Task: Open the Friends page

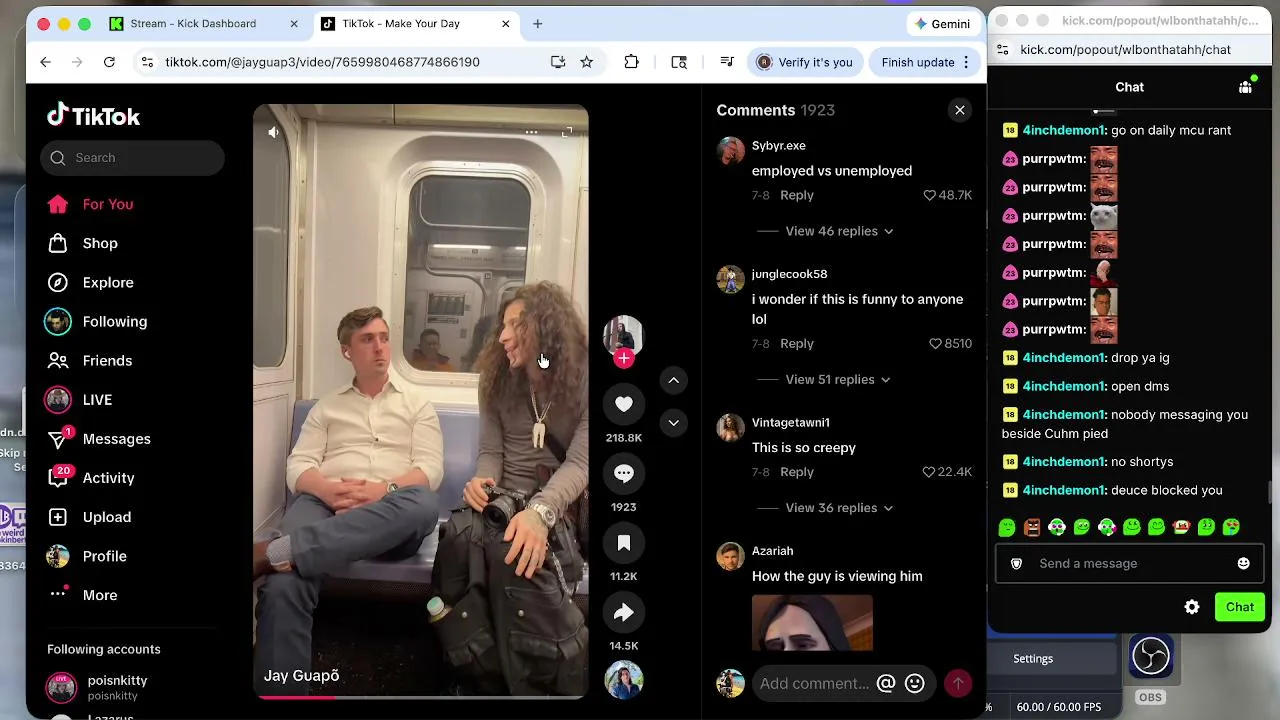Action: [107, 360]
